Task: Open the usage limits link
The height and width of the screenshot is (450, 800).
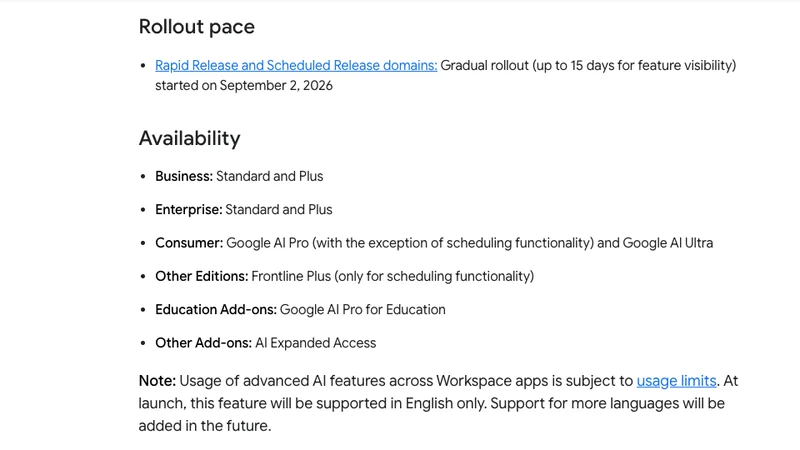Action: (x=676, y=381)
